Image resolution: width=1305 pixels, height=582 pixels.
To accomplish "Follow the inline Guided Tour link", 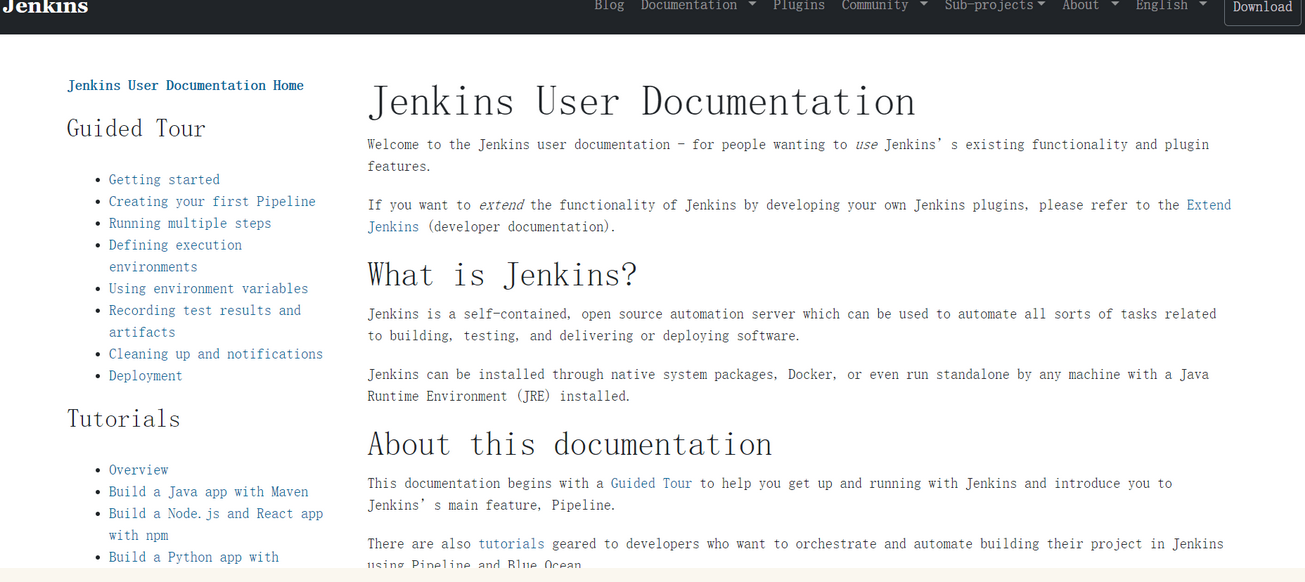I will coord(651,483).
